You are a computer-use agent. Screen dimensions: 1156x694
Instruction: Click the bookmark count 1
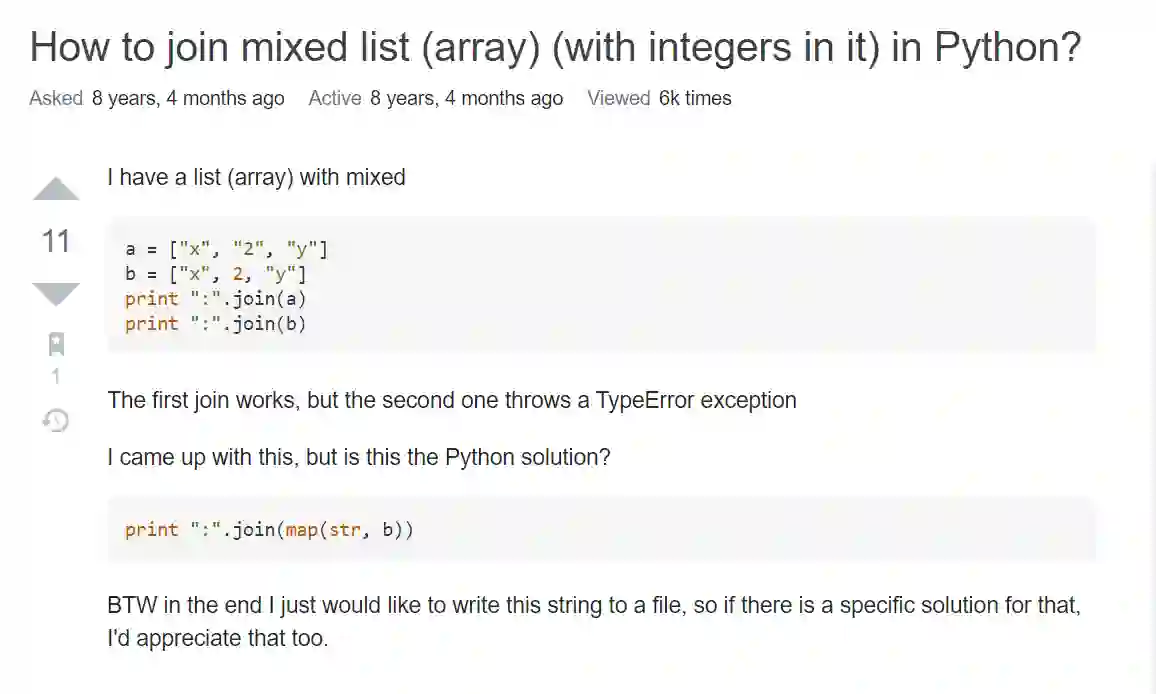[x=56, y=376]
